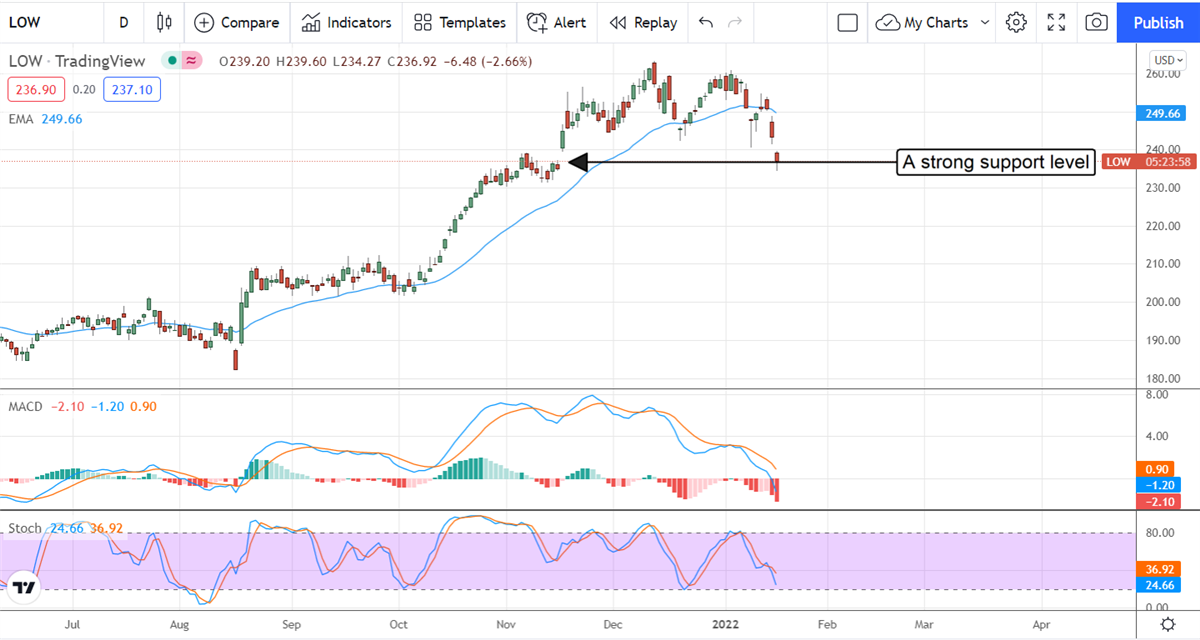Start bar Replay mode
Image resolution: width=1200 pixels, height=640 pixels.
(x=643, y=22)
